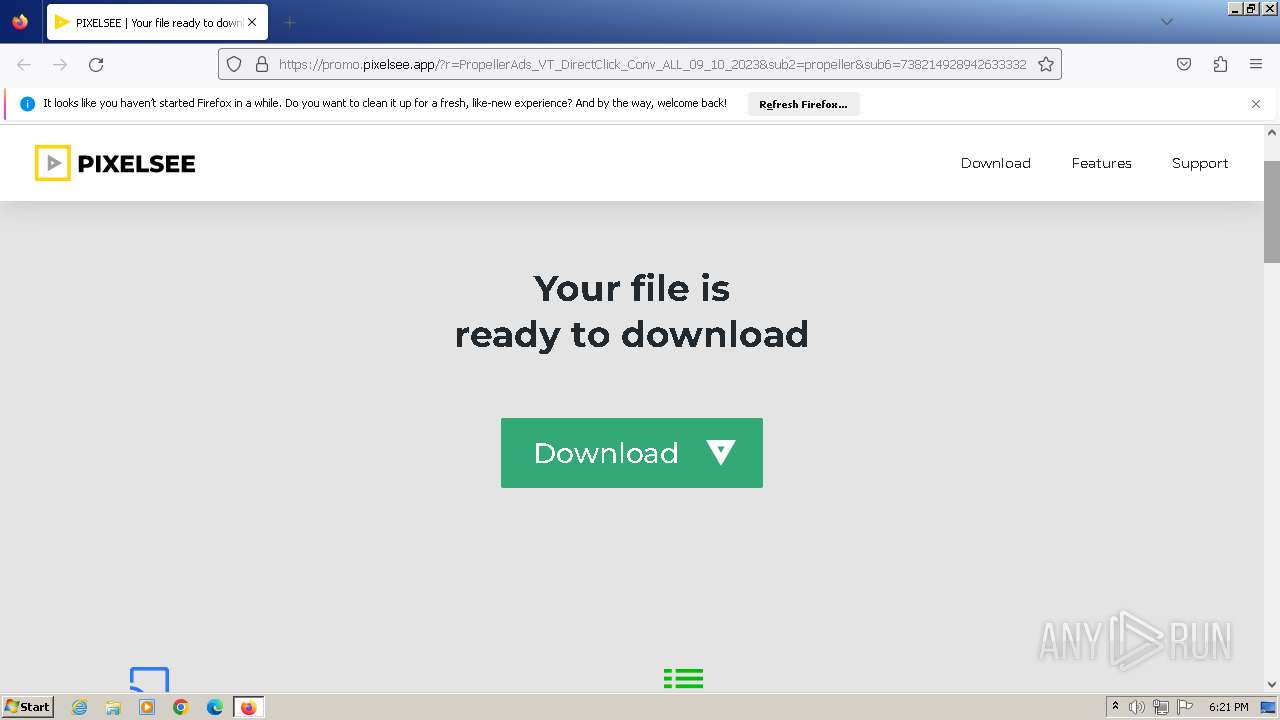
Task: Click the Refresh Firefox button
Action: tap(803, 104)
